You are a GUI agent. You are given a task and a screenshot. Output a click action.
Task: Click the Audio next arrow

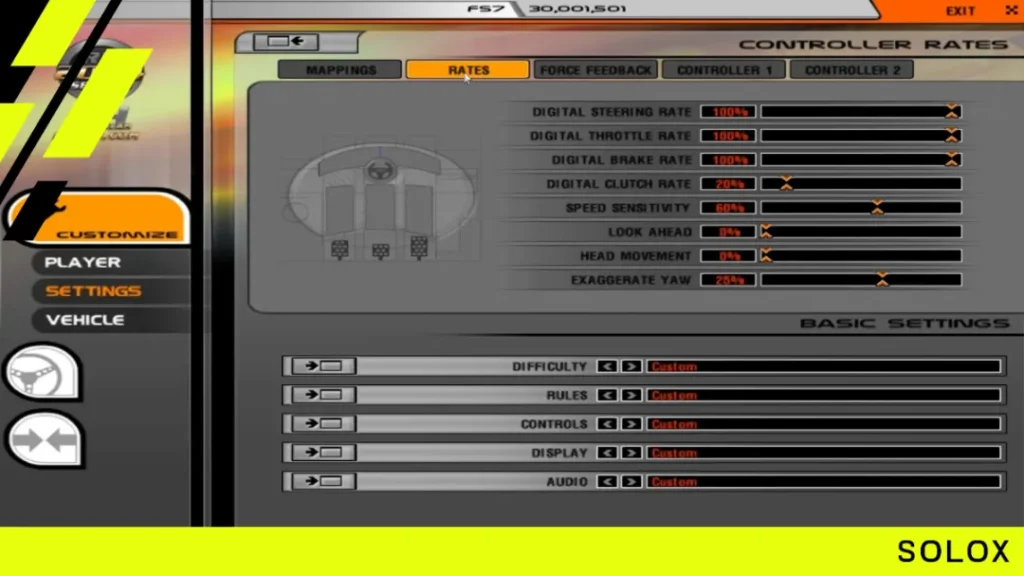click(632, 481)
